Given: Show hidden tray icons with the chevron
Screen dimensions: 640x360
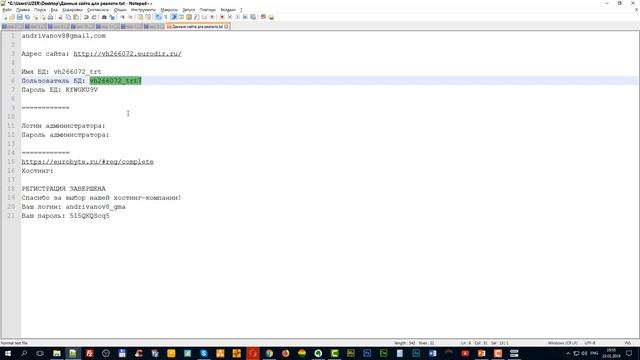Looking at the screenshot, I should (x=568, y=353).
